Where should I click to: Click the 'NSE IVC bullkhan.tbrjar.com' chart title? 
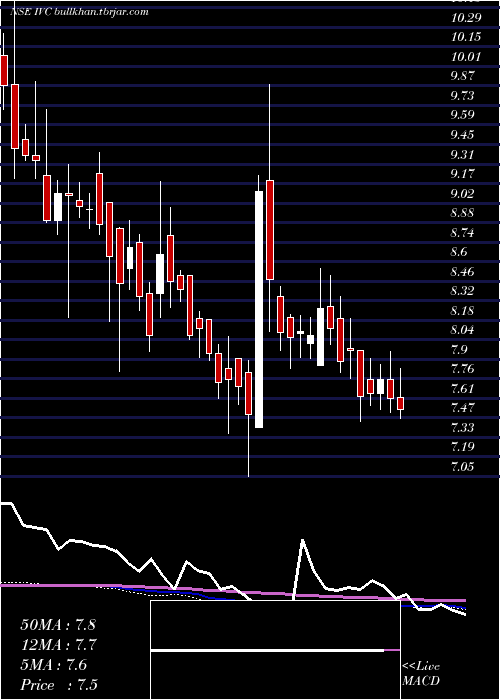[79, 12]
